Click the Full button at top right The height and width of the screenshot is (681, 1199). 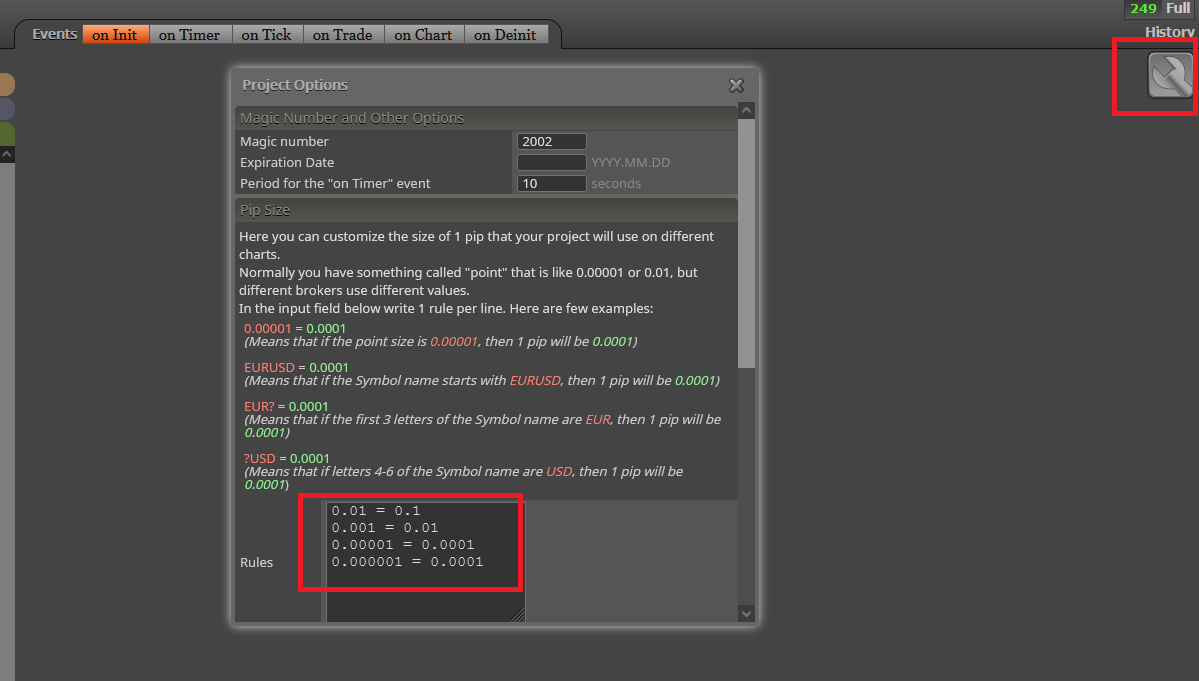[1178, 8]
